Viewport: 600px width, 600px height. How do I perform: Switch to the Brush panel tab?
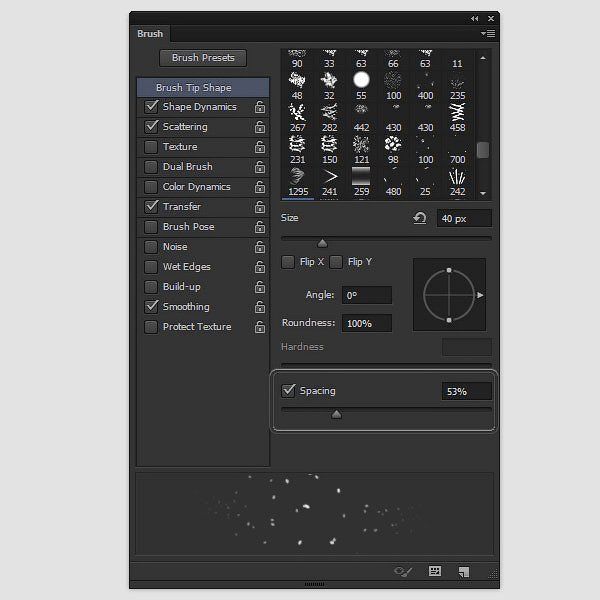pos(150,34)
